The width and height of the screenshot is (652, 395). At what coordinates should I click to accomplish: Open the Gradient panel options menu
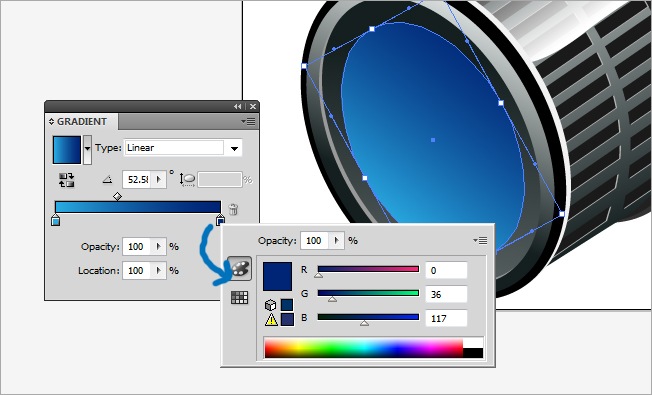pos(249,121)
